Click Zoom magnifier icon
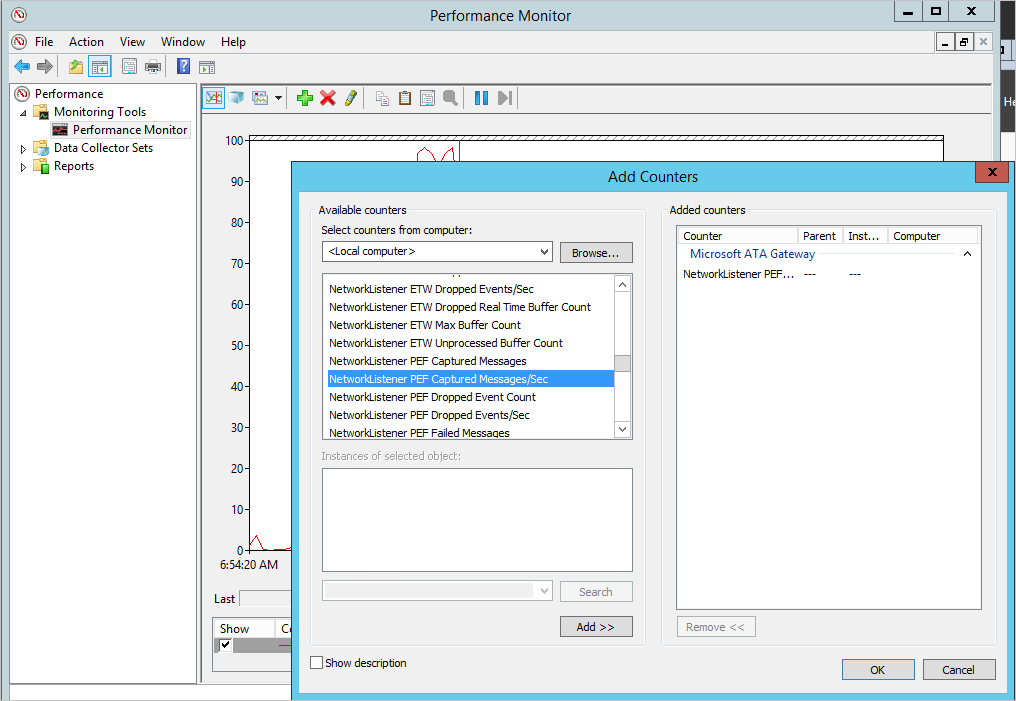Viewport: 1016px width, 701px height. [450, 98]
